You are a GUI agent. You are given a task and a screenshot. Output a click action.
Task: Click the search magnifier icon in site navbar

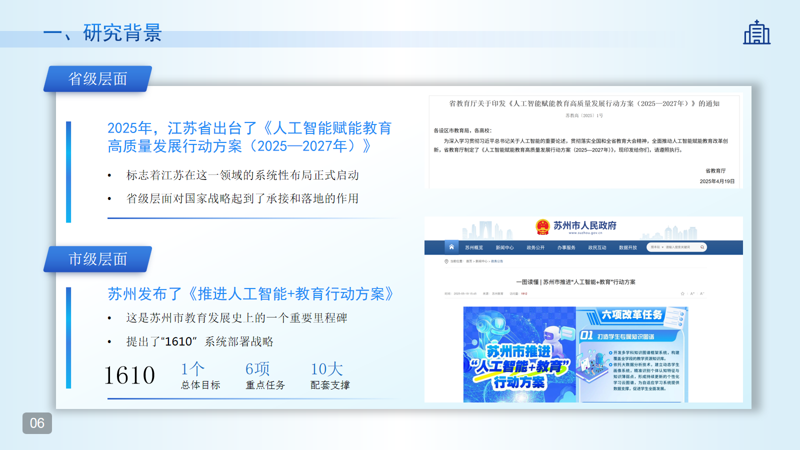pyautogui.click(x=702, y=247)
